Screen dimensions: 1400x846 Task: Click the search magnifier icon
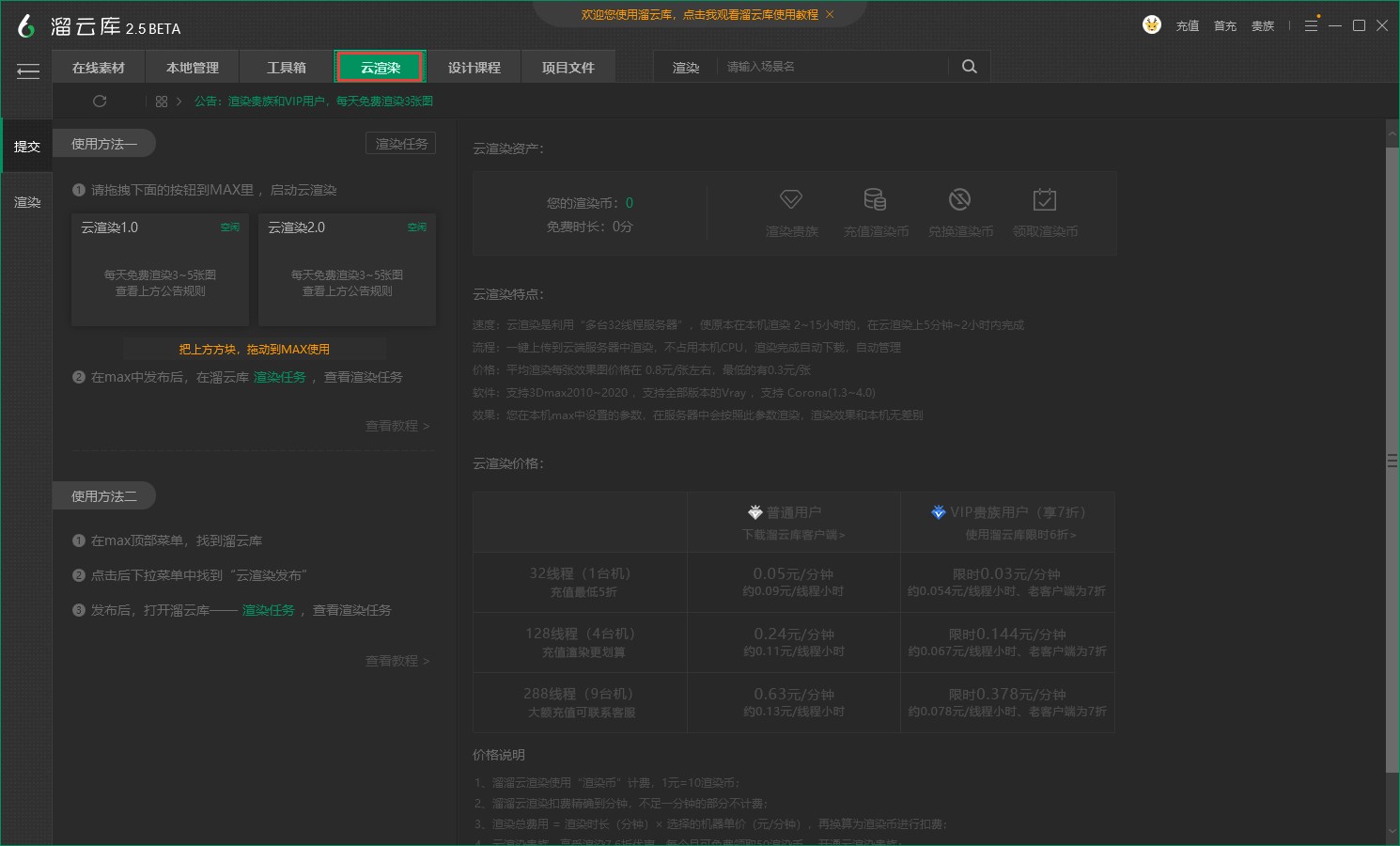click(x=970, y=67)
